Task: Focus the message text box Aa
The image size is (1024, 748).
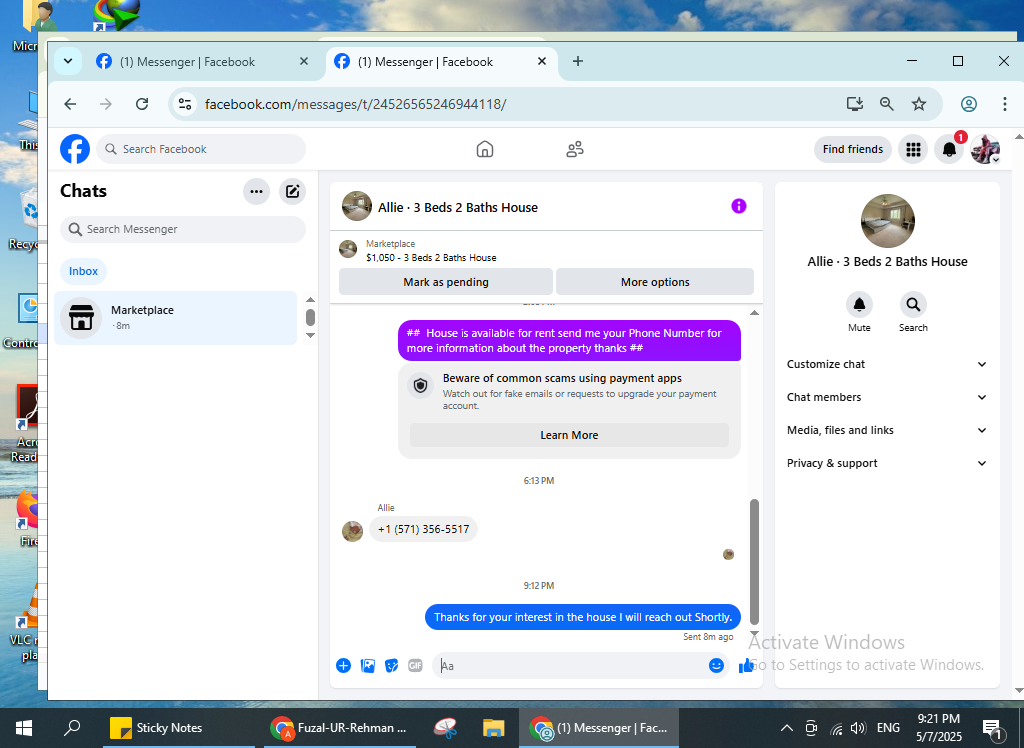Action: 570,666
